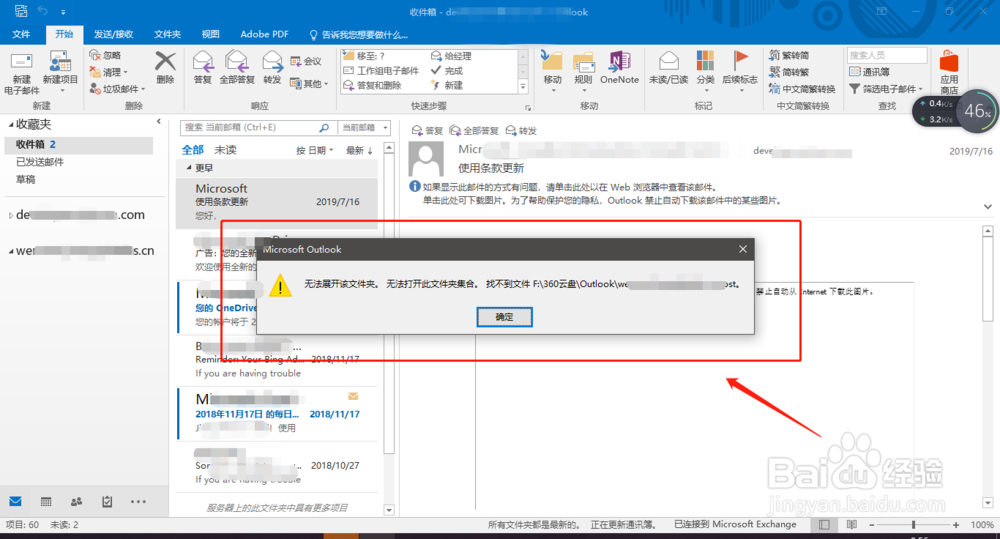Screen dimensions: 1000x539
Task: Open the Adobe PDF tab
Action: tap(264, 34)
